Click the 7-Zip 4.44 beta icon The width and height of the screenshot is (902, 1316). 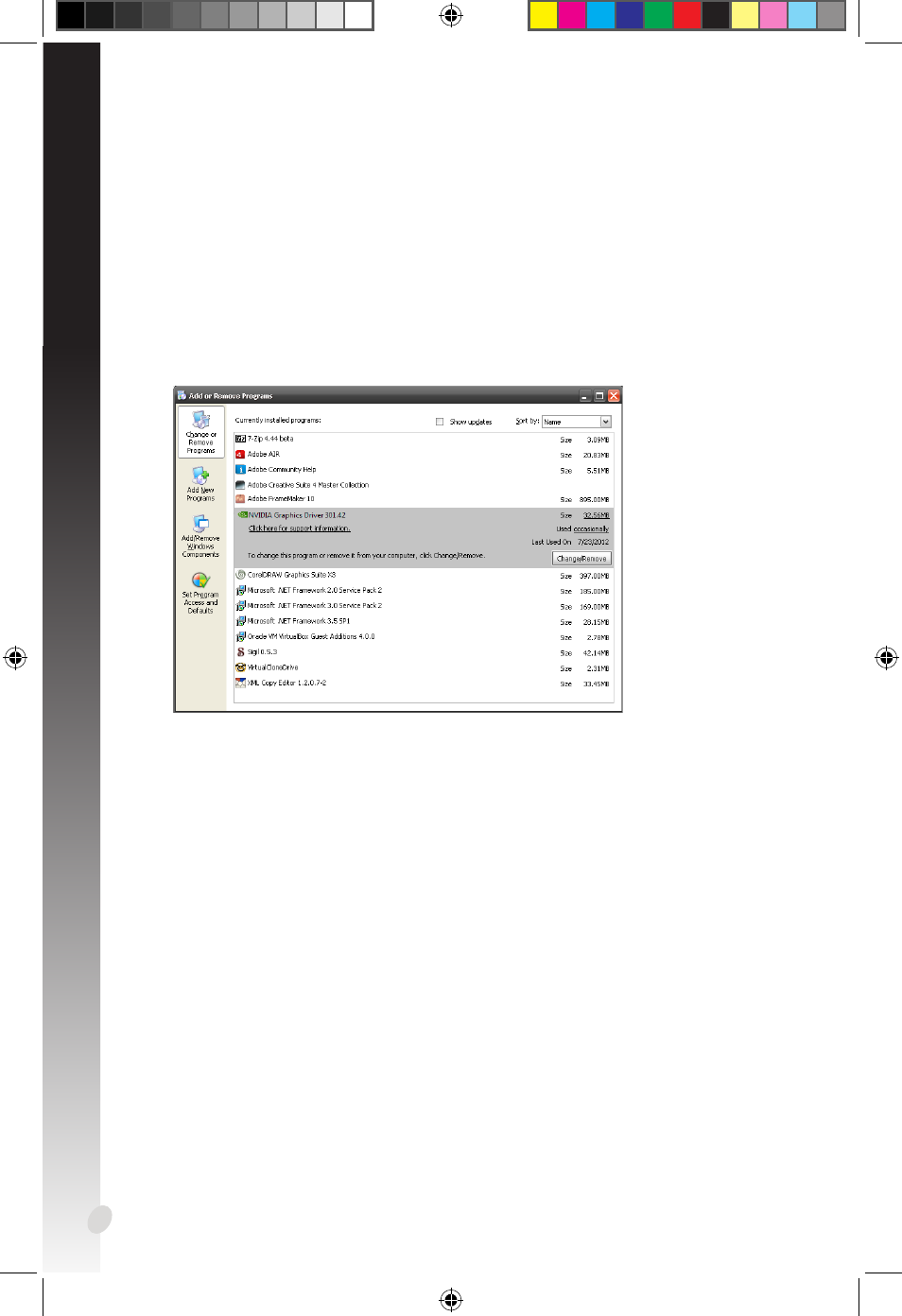240,439
